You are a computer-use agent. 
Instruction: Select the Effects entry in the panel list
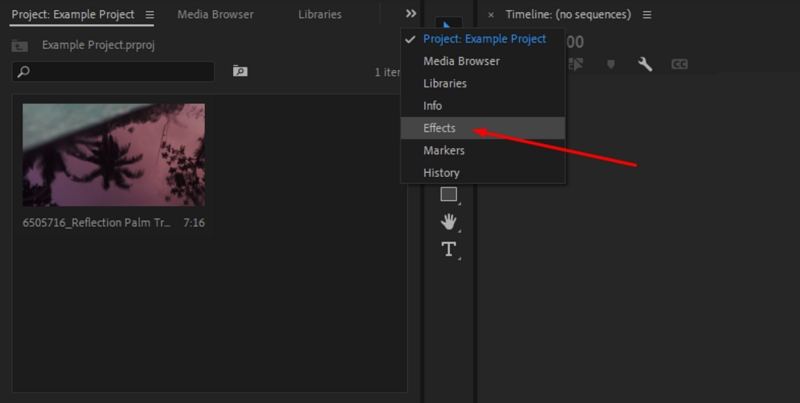click(482, 128)
